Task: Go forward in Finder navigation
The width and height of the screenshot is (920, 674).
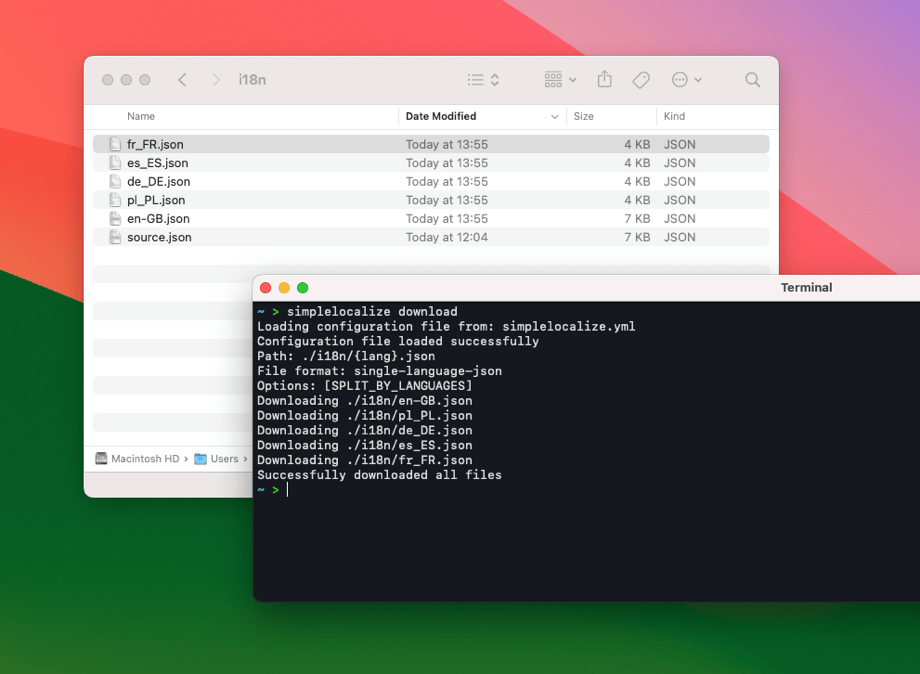Action: [216, 80]
